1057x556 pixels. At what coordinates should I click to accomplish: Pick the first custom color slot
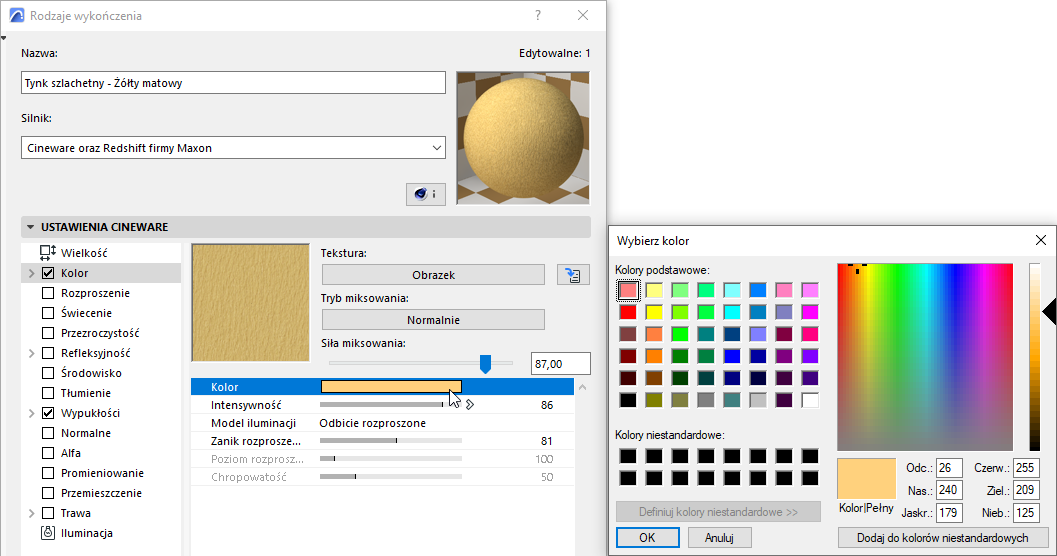(628, 456)
